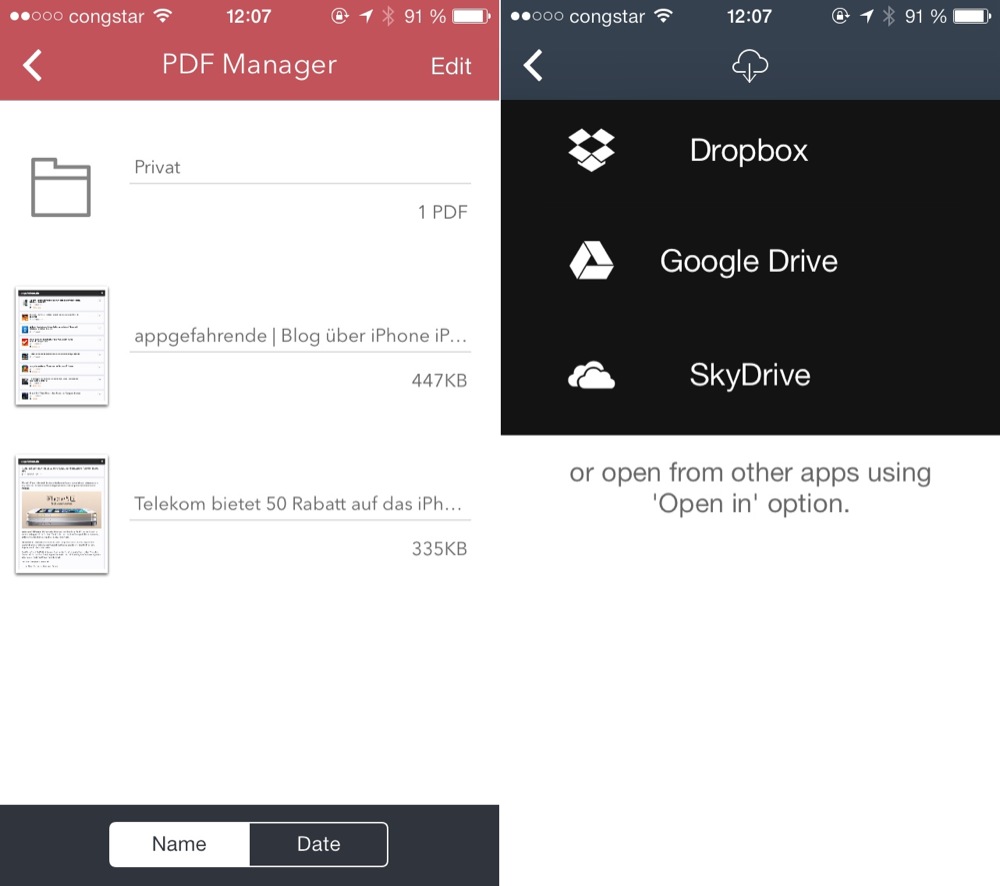
Task: Tap the Google Drive triangle icon
Action: pyautogui.click(x=591, y=261)
